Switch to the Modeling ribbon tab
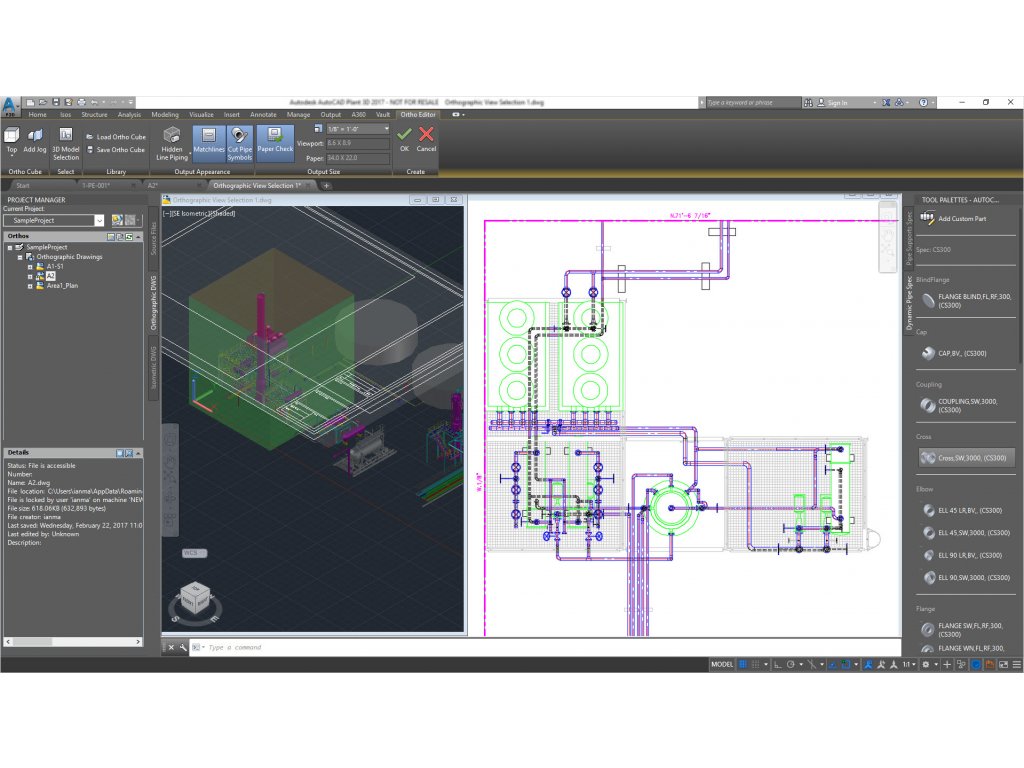This screenshot has width=1024, height=768. coord(165,115)
